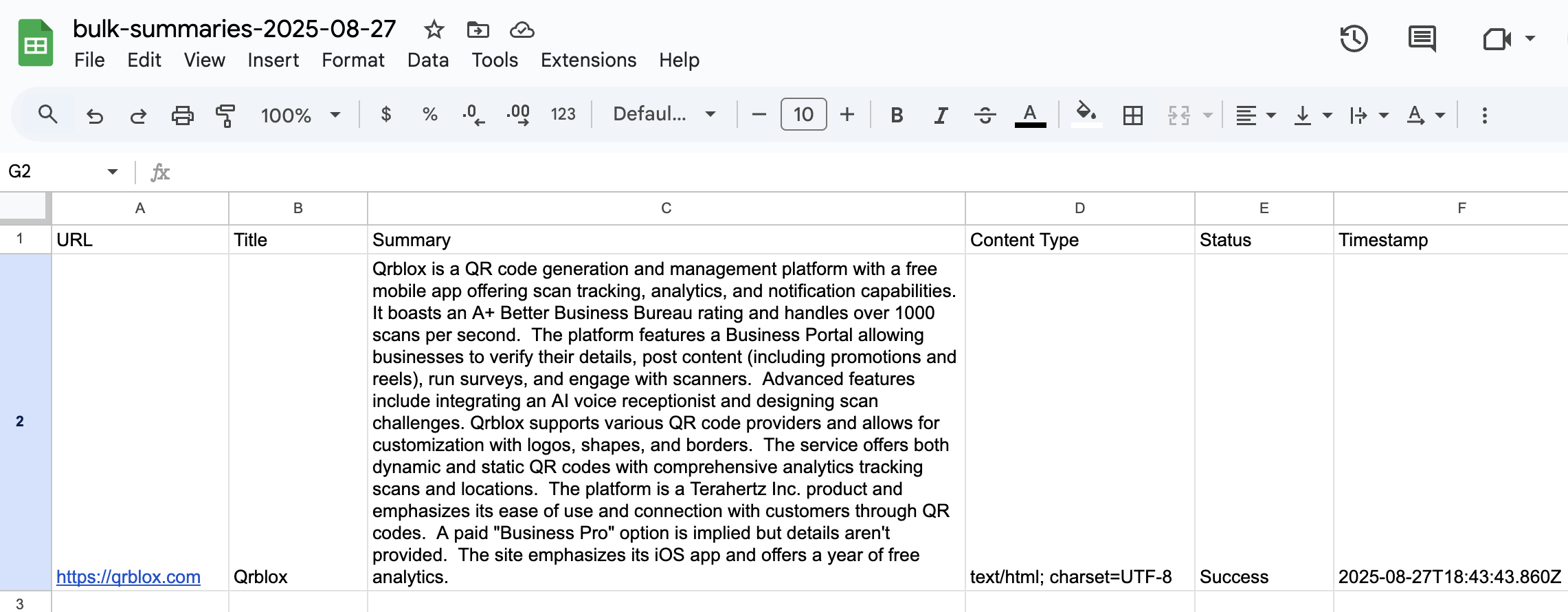Expand the Default font dropdown
This screenshot has height=612, width=1568.
point(664,114)
